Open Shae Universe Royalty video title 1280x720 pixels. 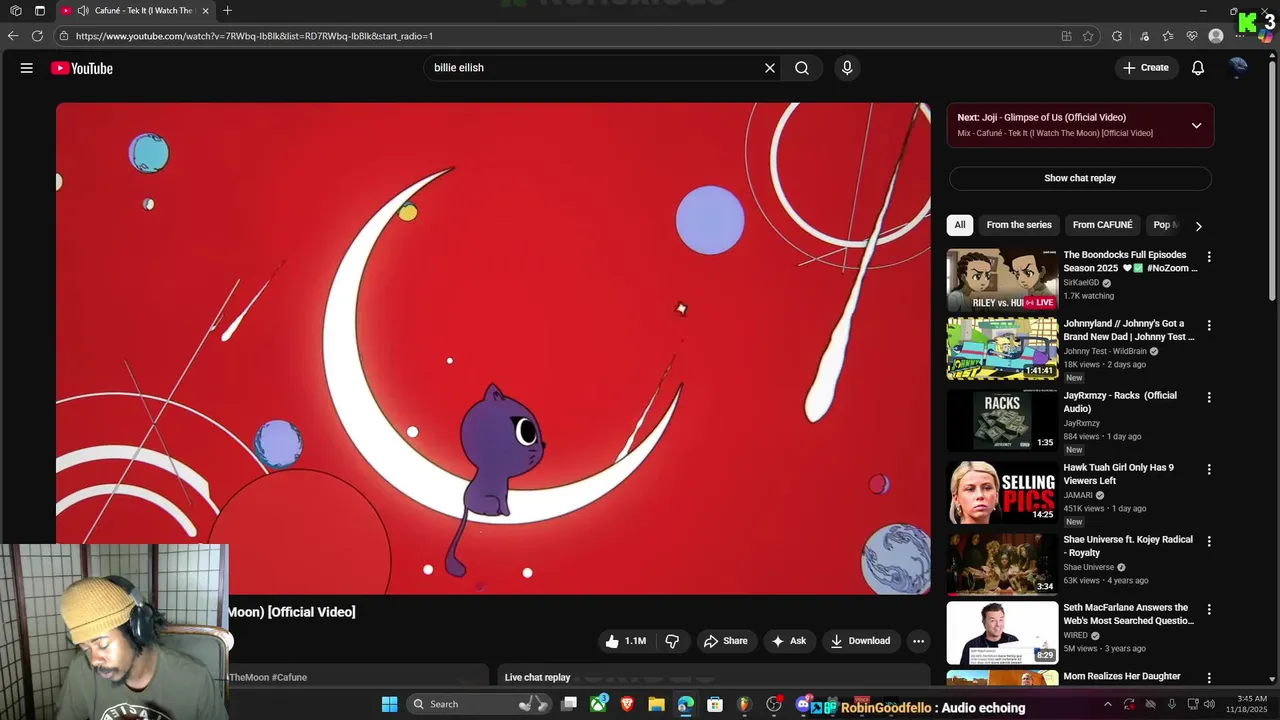[x=1128, y=546]
